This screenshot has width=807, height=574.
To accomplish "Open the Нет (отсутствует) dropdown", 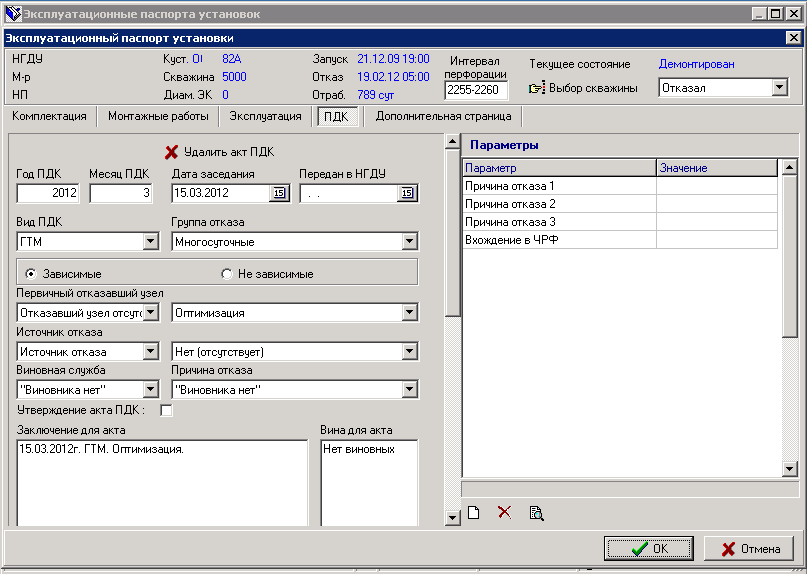I will (x=409, y=352).
